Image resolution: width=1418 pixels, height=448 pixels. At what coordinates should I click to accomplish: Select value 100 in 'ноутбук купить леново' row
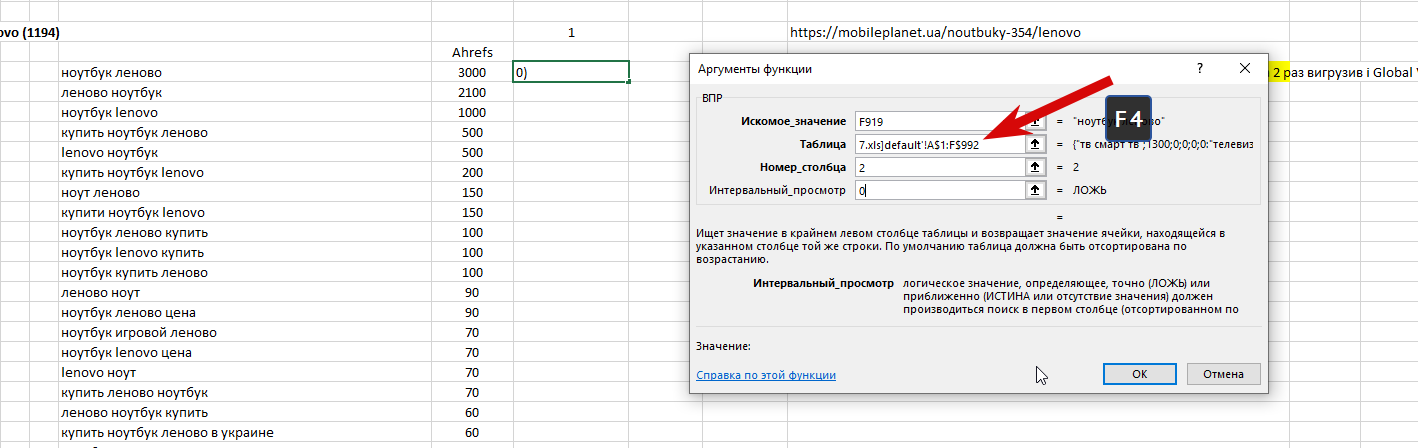tap(472, 272)
